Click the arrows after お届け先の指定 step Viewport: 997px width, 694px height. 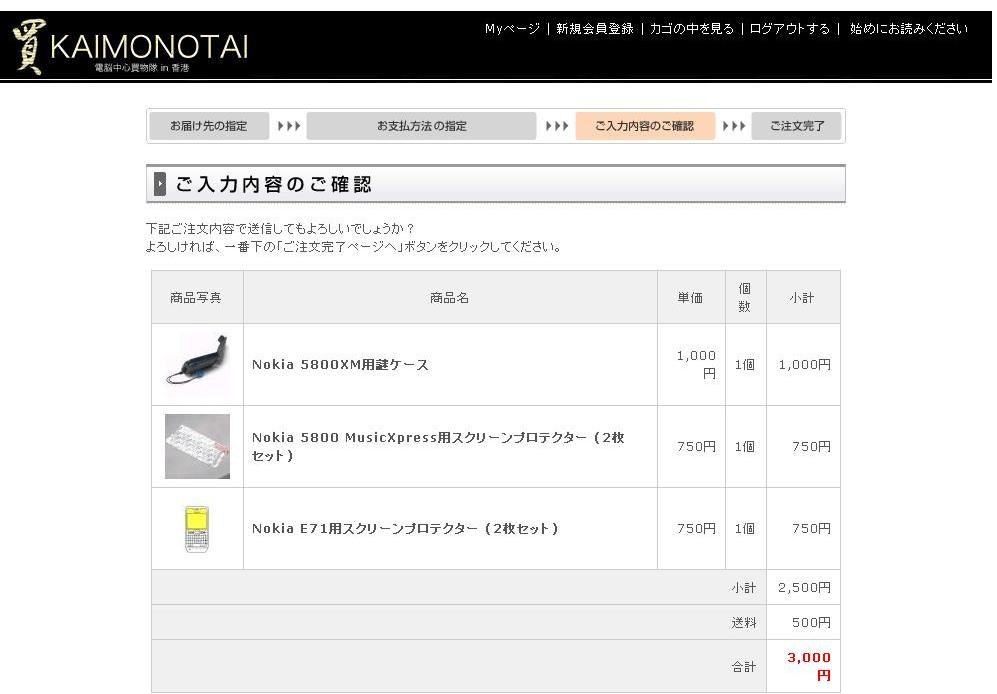(x=289, y=126)
